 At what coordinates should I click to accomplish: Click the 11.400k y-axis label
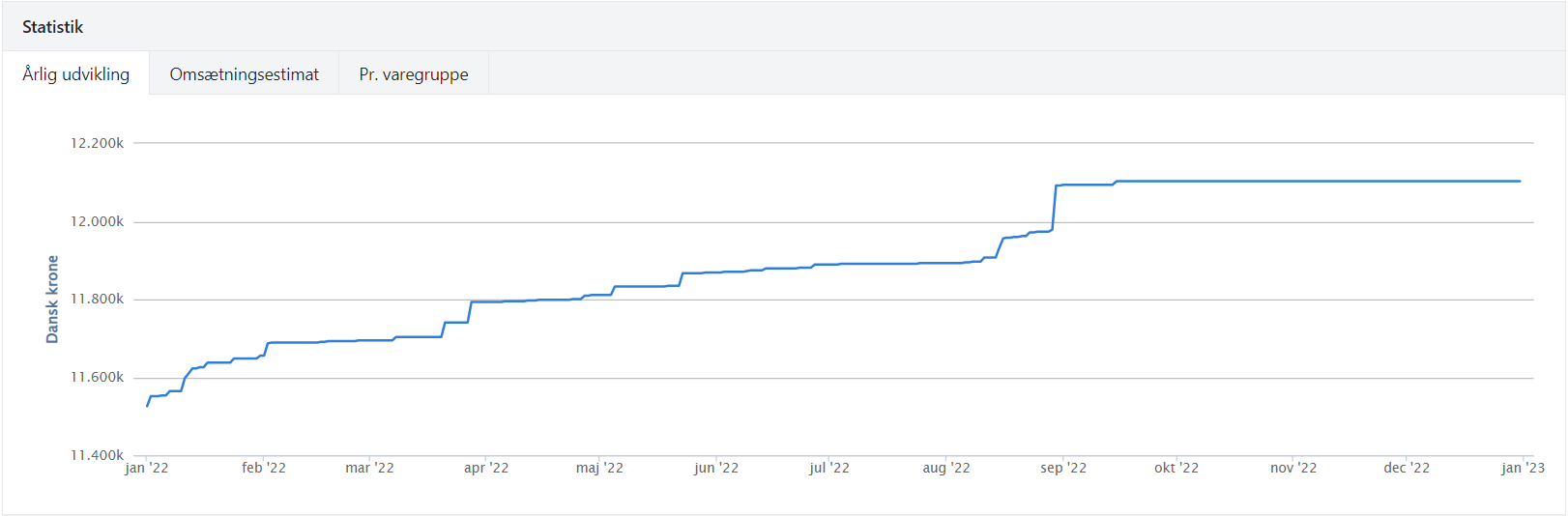tap(97, 455)
